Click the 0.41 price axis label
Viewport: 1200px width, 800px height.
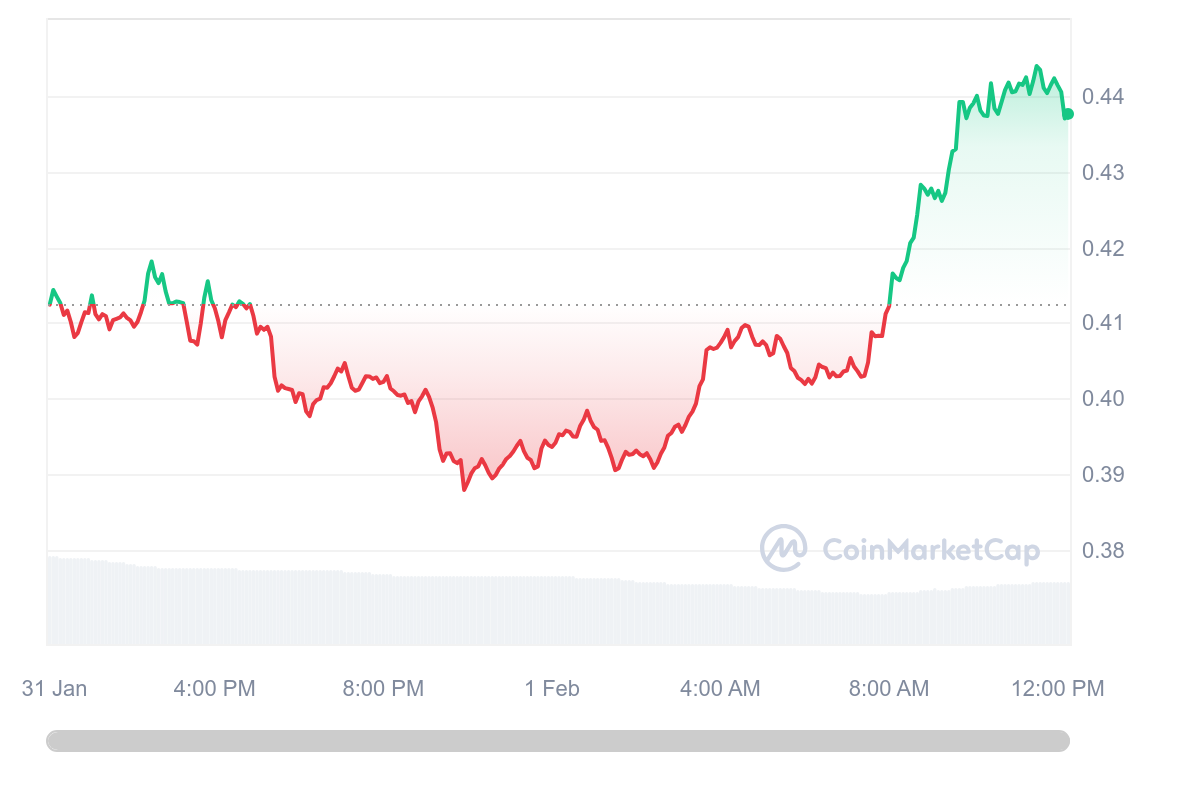tap(1103, 323)
